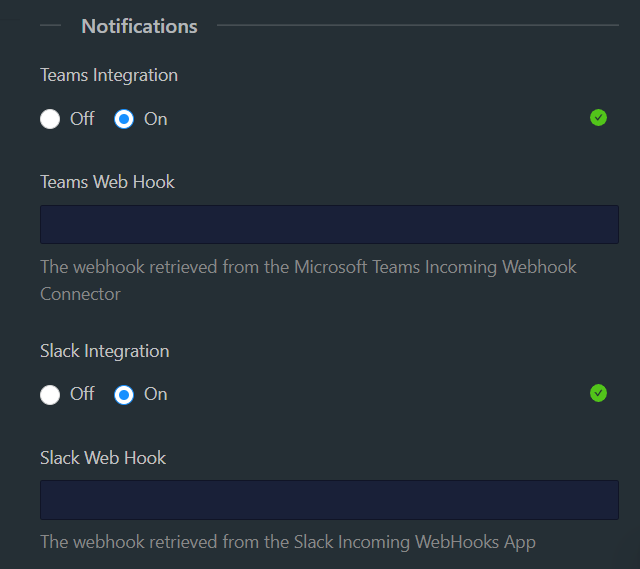Click the On text under Slack Integration
Screen dimensions: 640x569
tap(155, 394)
